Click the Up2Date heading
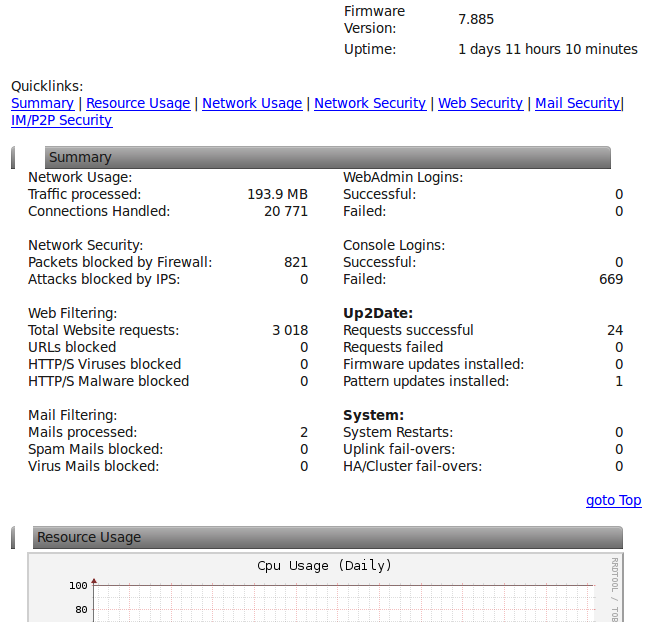This screenshot has height=622, width=655. [x=378, y=313]
